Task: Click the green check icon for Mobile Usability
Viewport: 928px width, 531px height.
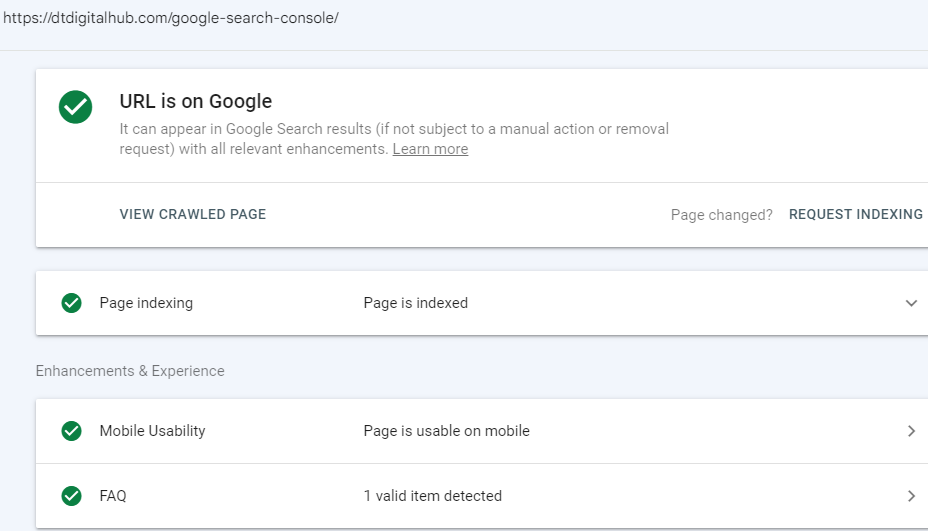Action: (x=71, y=431)
